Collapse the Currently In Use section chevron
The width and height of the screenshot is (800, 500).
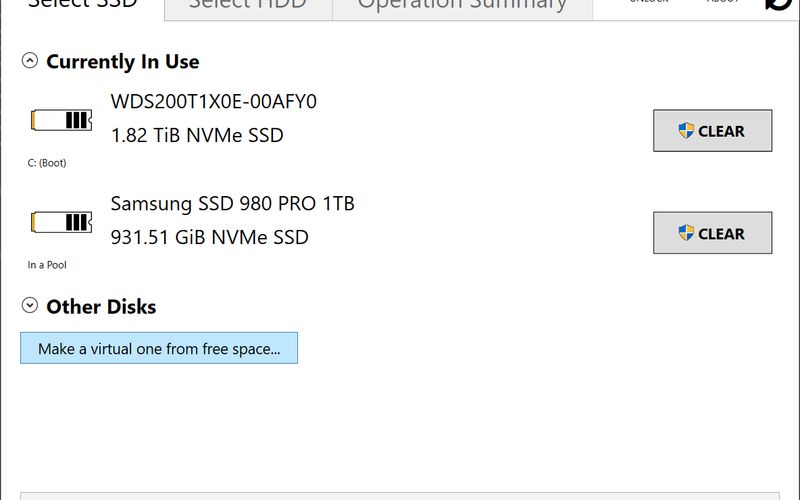30,61
